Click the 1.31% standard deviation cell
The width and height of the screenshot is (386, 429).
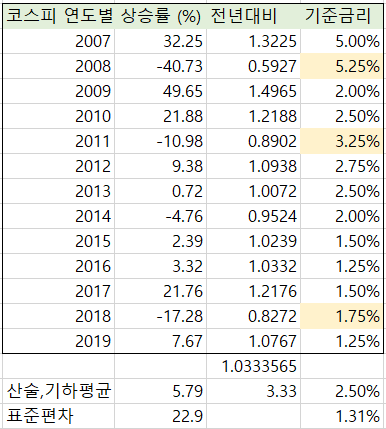[341, 416]
